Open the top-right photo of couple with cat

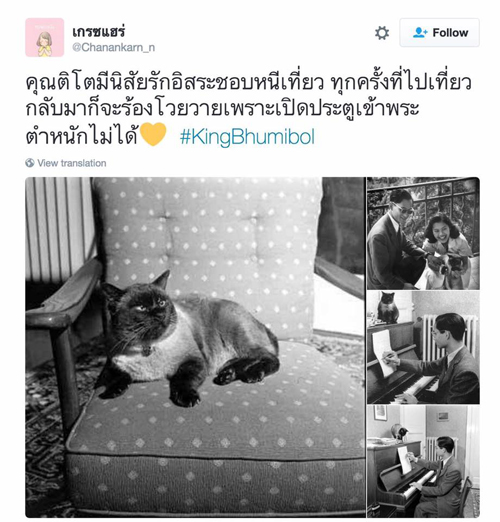pyautogui.click(x=423, y=233)
